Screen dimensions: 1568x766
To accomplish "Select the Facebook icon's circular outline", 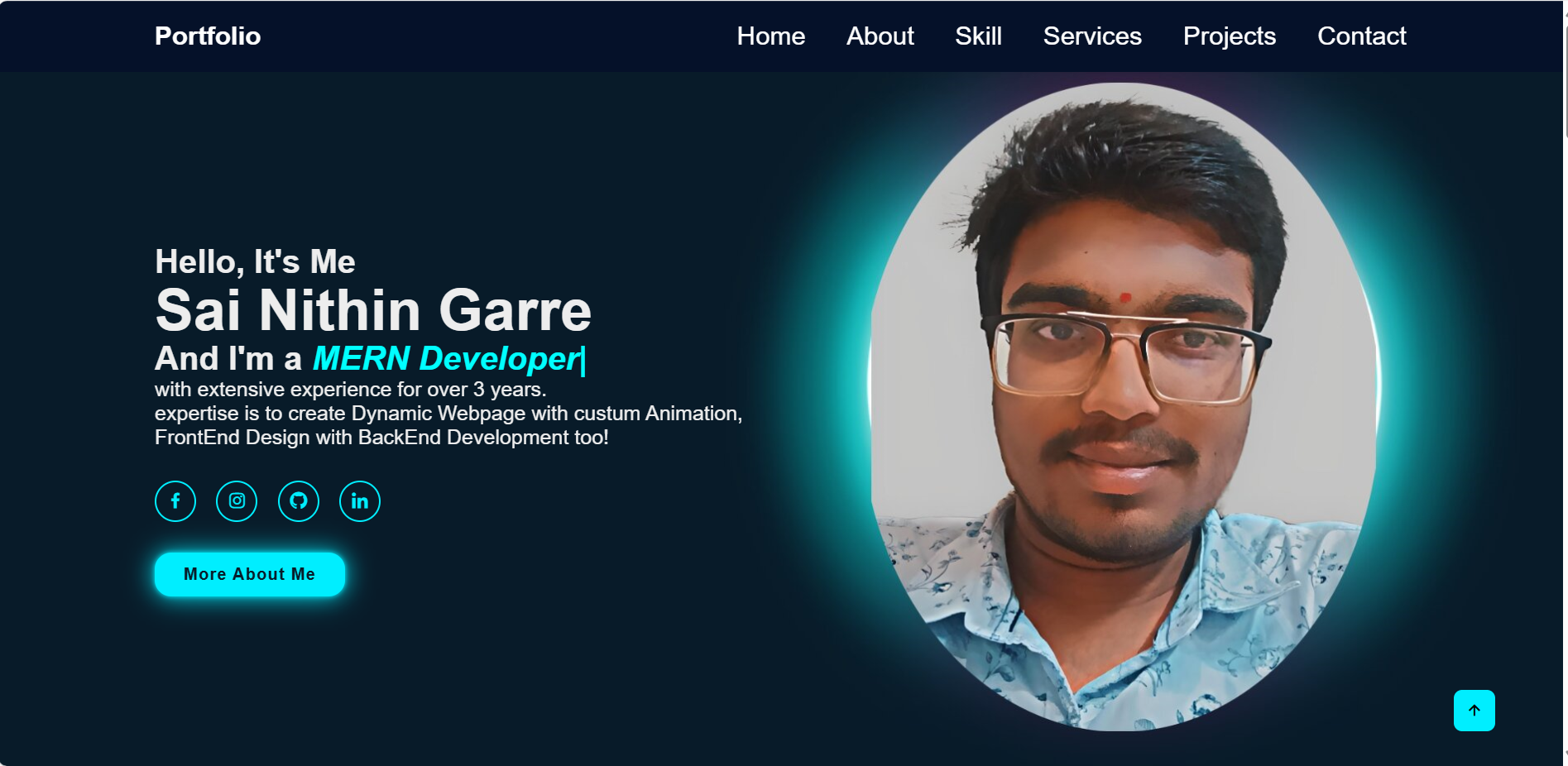I will (x=175, y=500).
